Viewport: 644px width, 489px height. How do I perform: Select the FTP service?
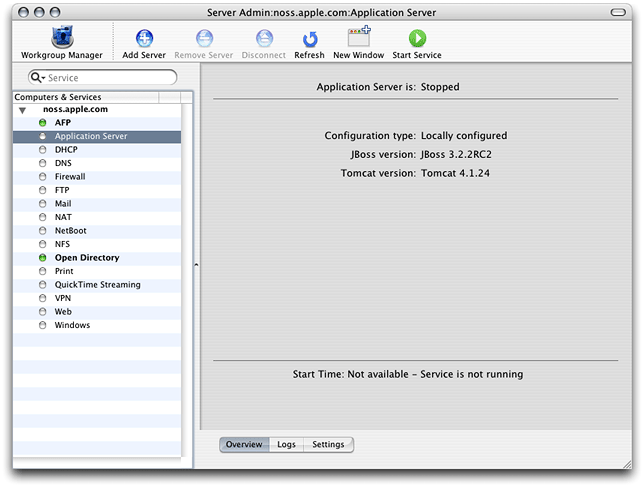[62, 190]
